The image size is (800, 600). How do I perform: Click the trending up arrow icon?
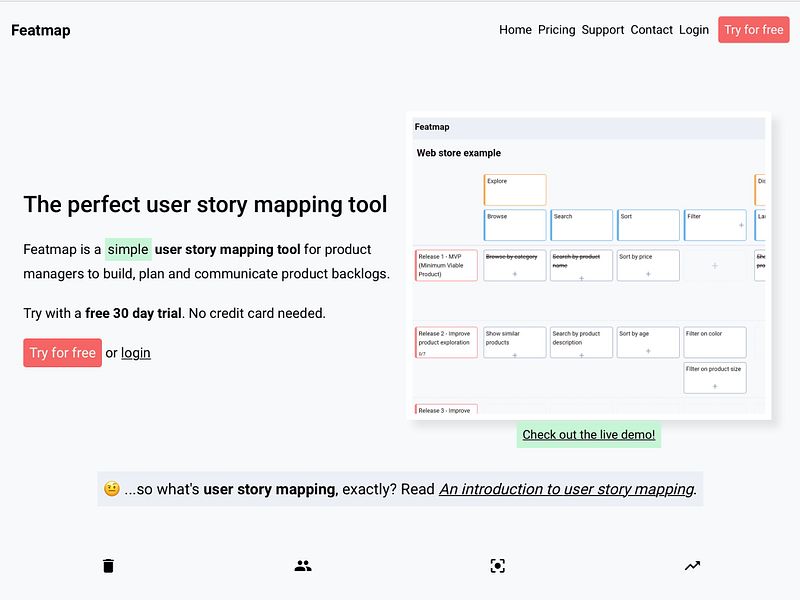(692, 566)
